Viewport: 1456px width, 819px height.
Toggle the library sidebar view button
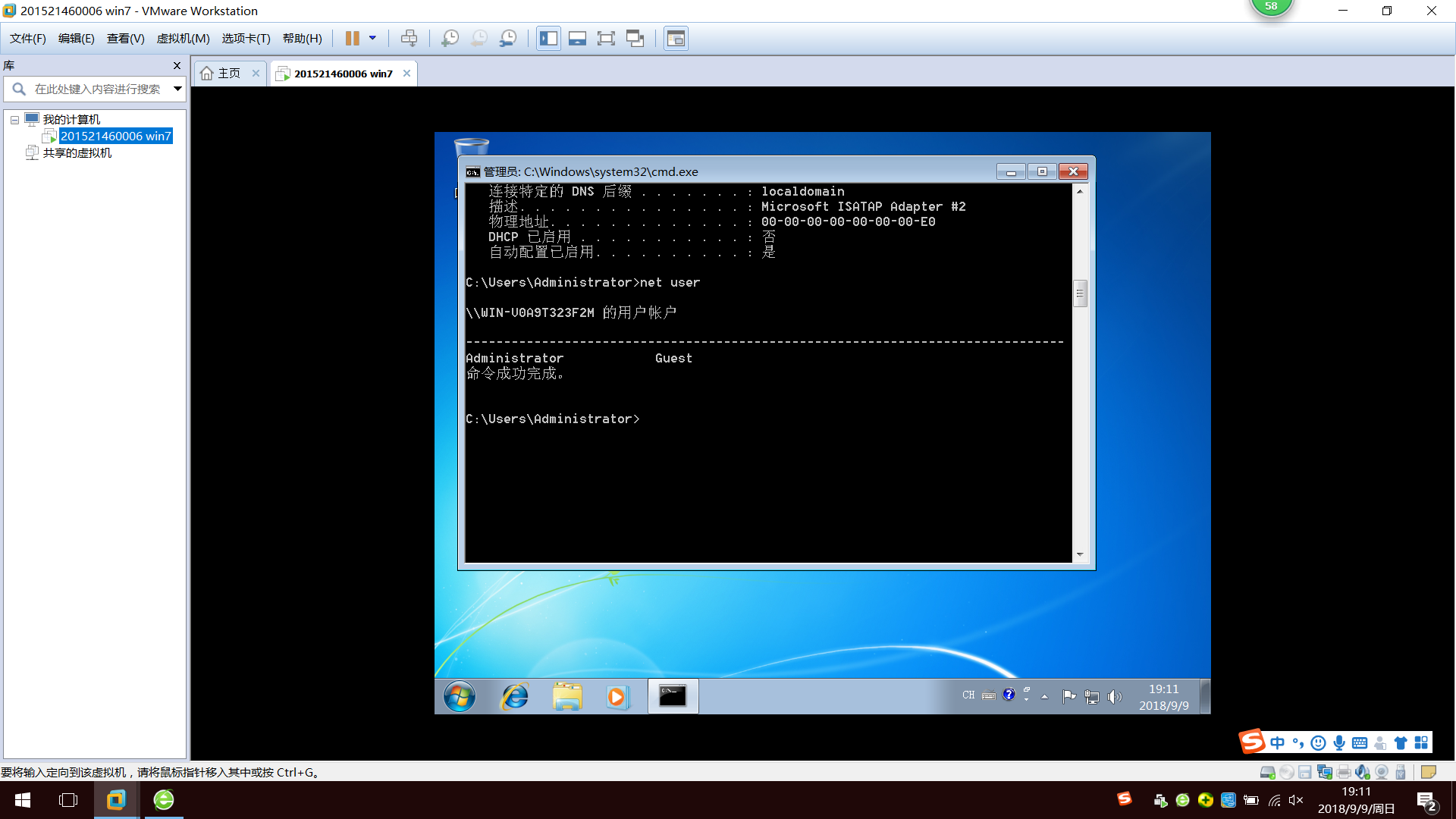(x=548, y=38)
